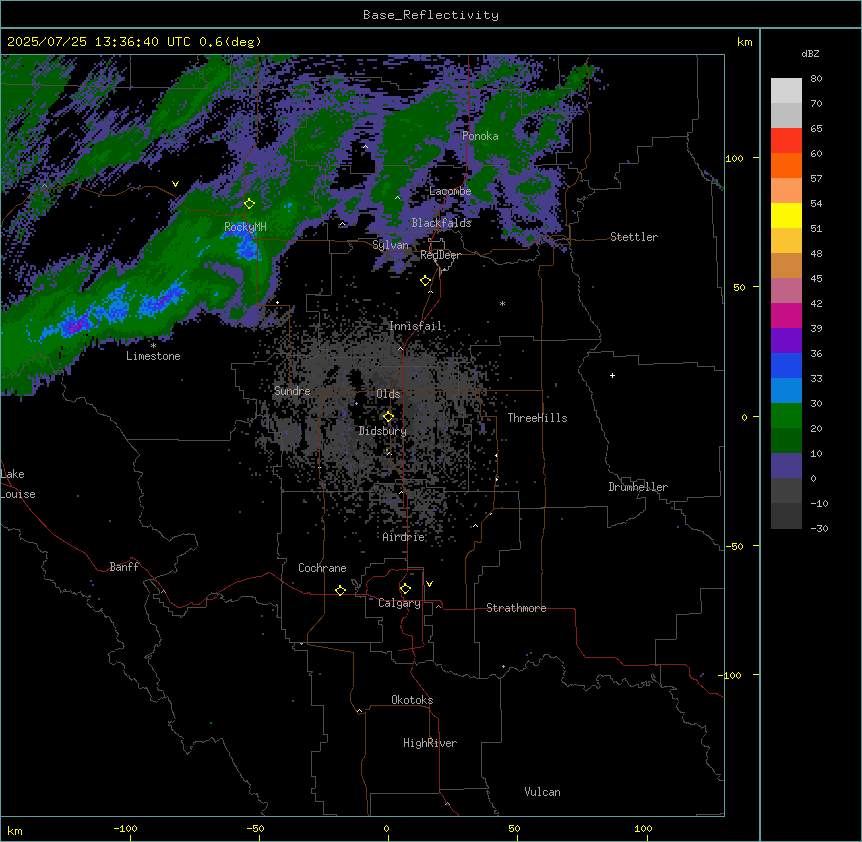The width and height of the screenshot is (862, 842).
Task: Pick the deep orange 57-60 dBZ legend swatch
Action: tap(786, 166)
